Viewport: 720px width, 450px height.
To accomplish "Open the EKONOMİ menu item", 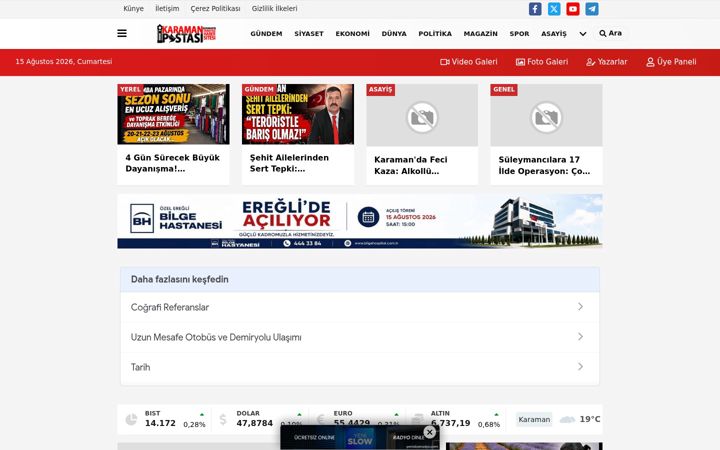I will [353, 34].
